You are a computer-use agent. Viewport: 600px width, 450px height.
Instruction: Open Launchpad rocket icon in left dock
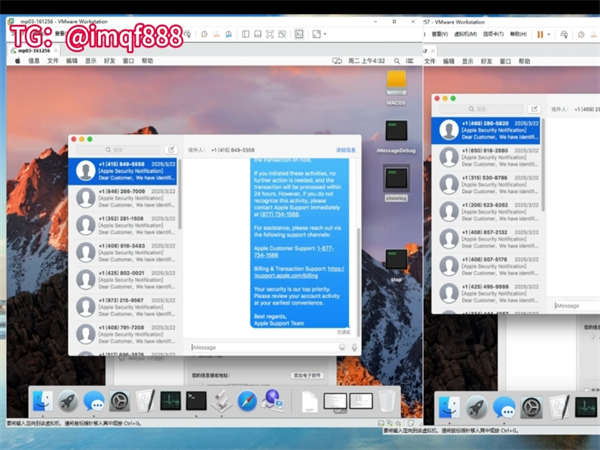pos(68,402)
